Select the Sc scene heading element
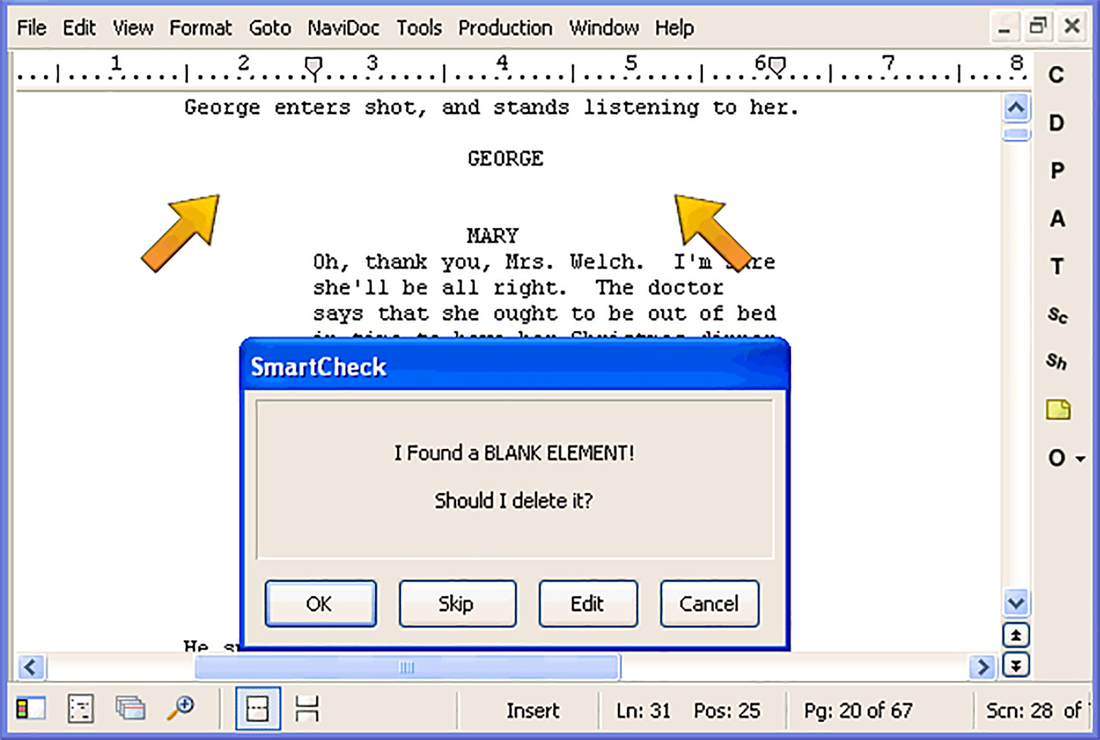This screenshot has height=740, width=1100. point(1057,315)
